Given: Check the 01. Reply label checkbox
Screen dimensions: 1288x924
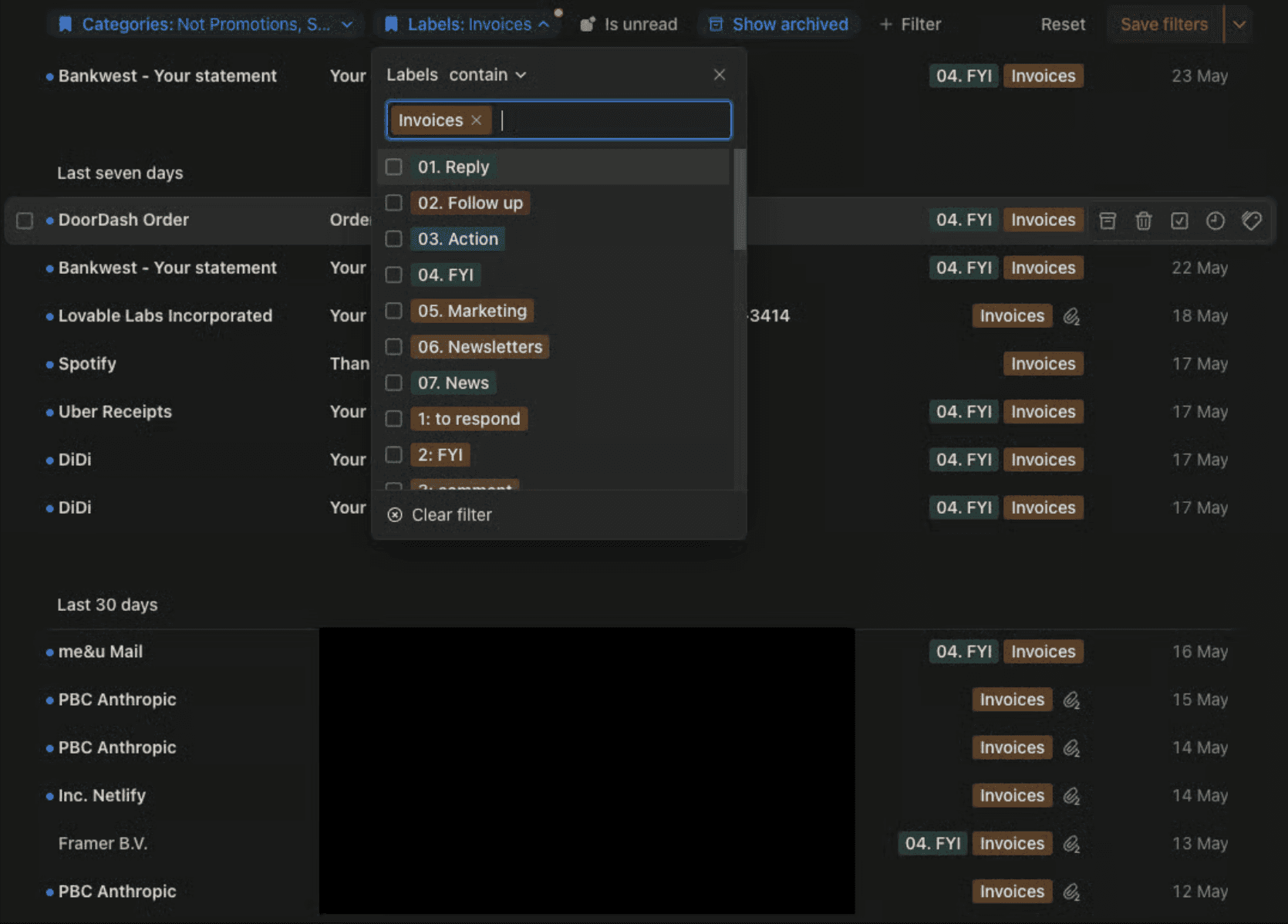Looking at the screenshot, I should click(394, 167).
